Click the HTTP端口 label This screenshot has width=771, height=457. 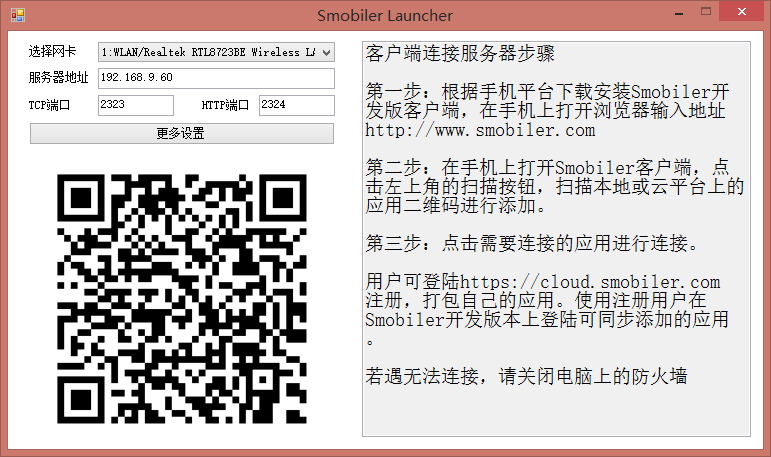point(225,105)
